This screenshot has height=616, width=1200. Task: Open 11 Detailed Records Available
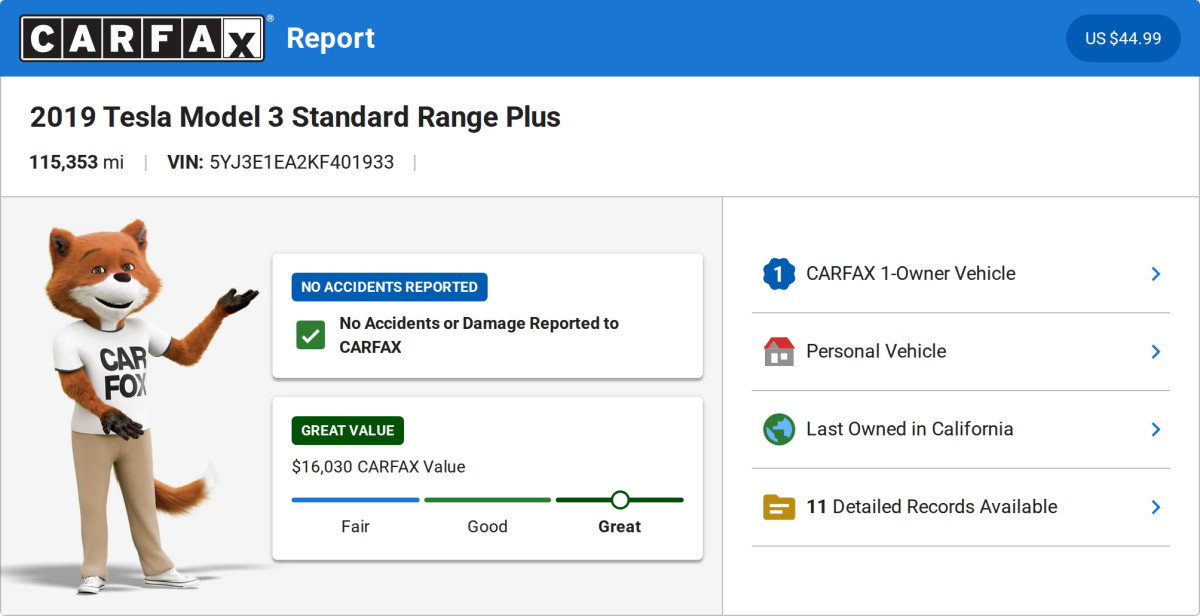pyautogui.click(x=961, y=507)
